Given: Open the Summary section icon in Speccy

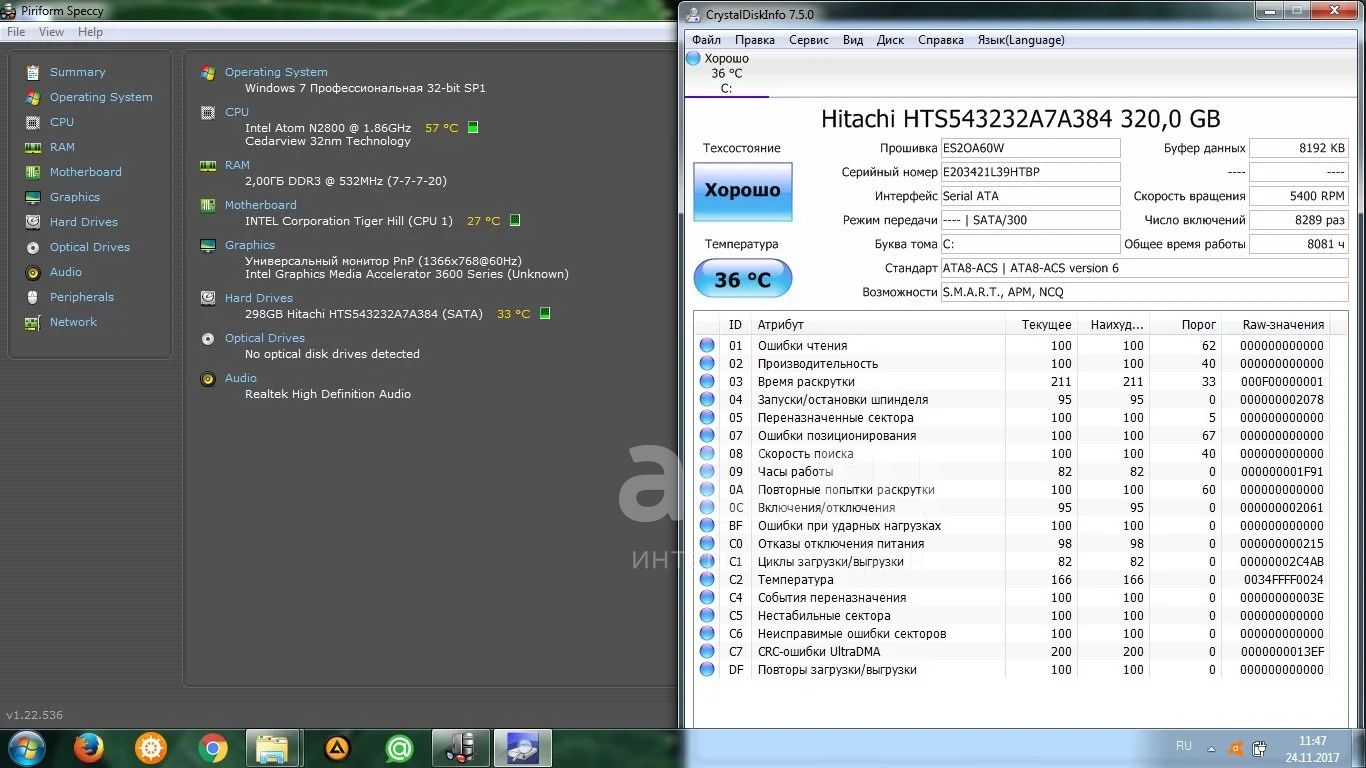Looking at the screenshot, I should [x=33, y=72].
